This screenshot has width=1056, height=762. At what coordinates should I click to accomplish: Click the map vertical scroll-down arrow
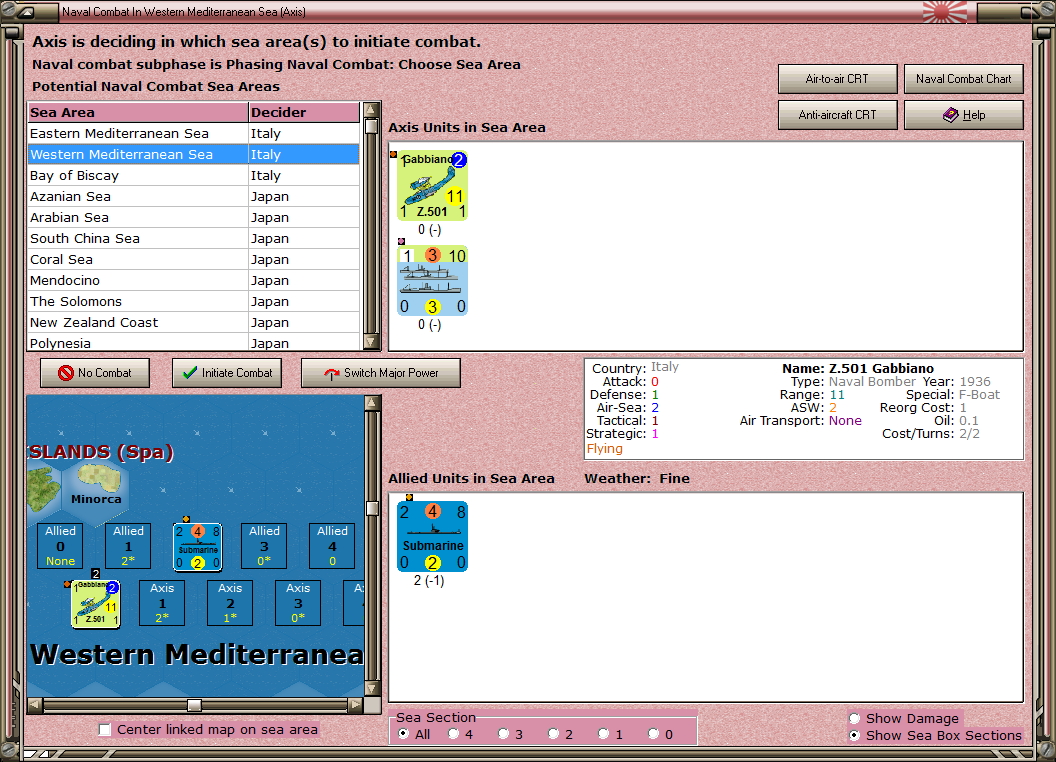[x=372, y=688]
